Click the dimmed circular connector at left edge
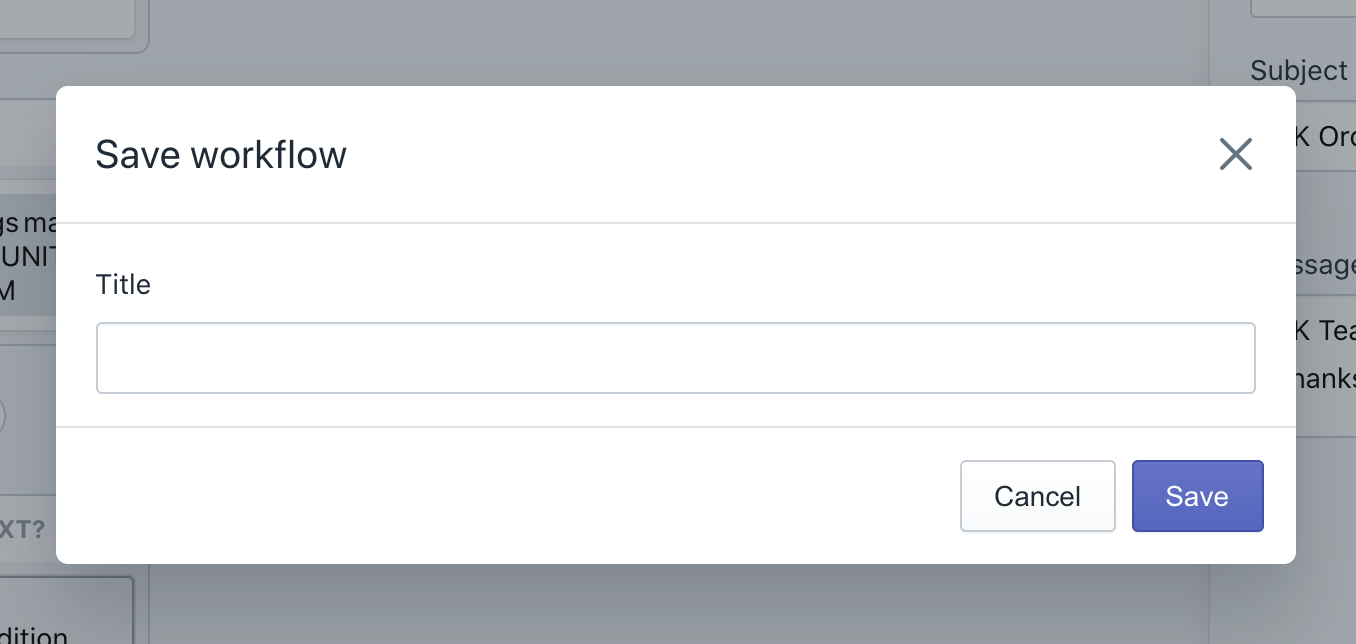Image resolution: width=1356 pixels, height=644 pixels. click(1, 415)
